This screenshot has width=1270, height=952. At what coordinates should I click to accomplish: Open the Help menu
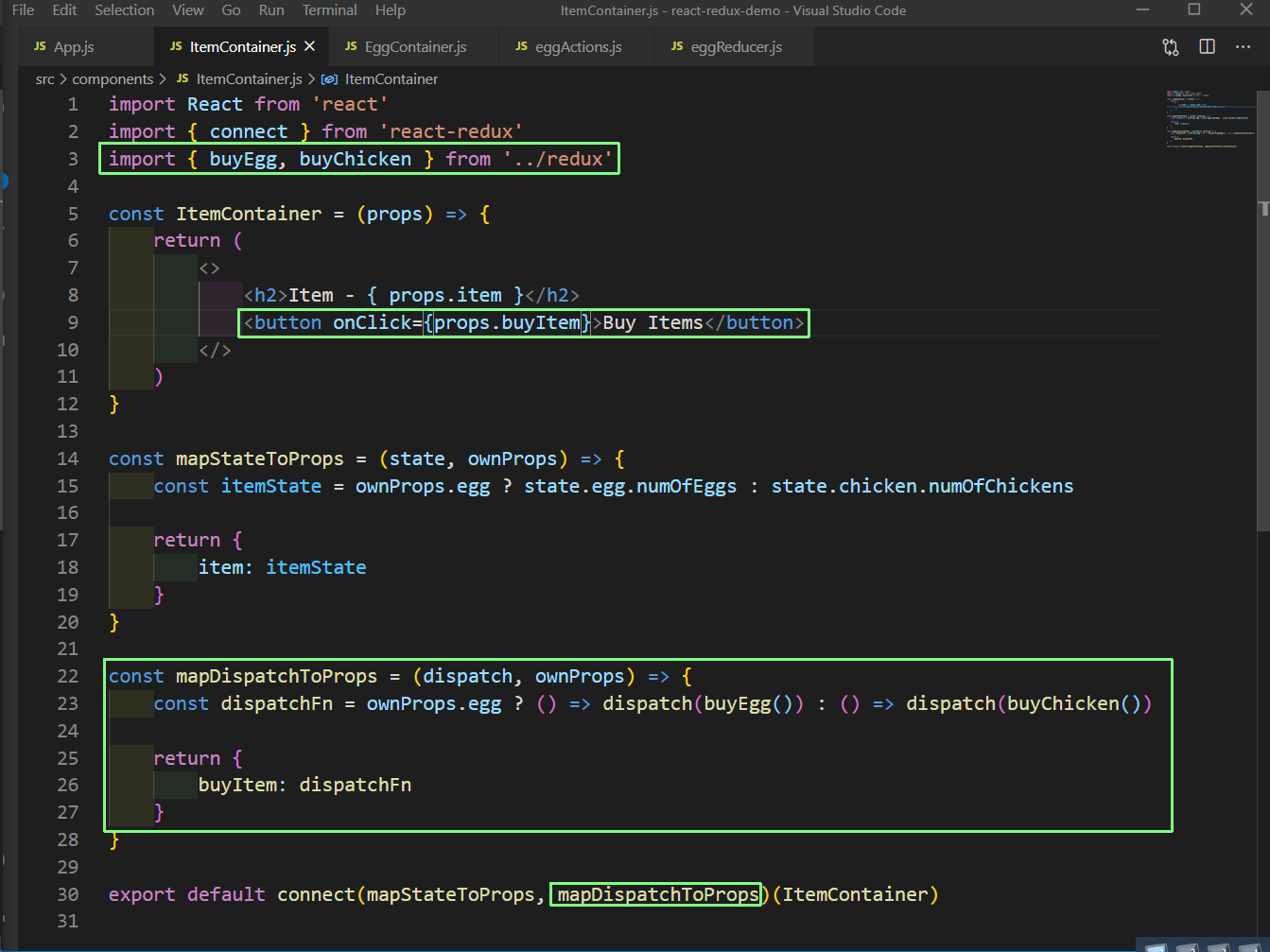click(390, 10)
